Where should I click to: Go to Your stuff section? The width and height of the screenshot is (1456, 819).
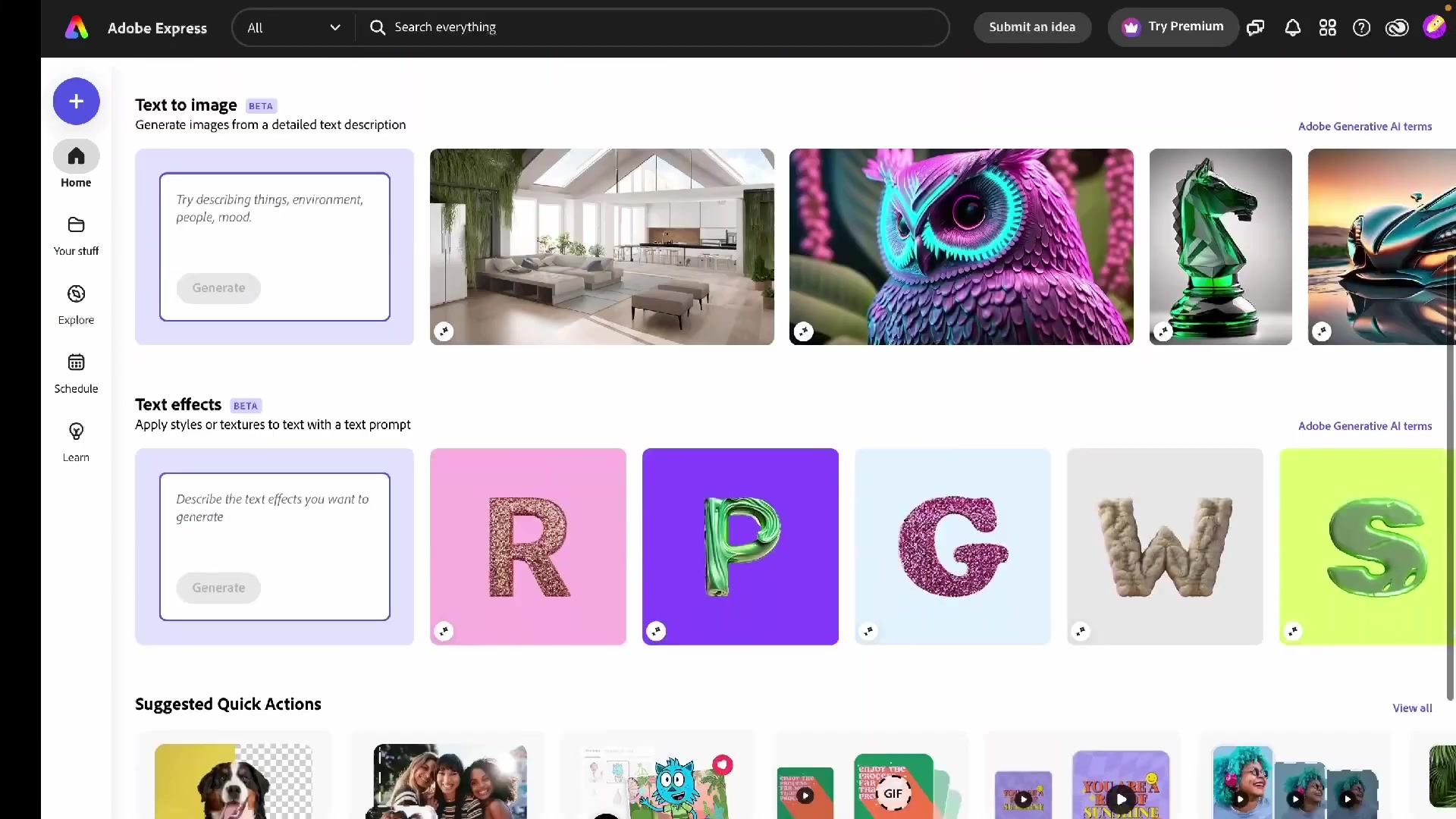coord(76,235)
